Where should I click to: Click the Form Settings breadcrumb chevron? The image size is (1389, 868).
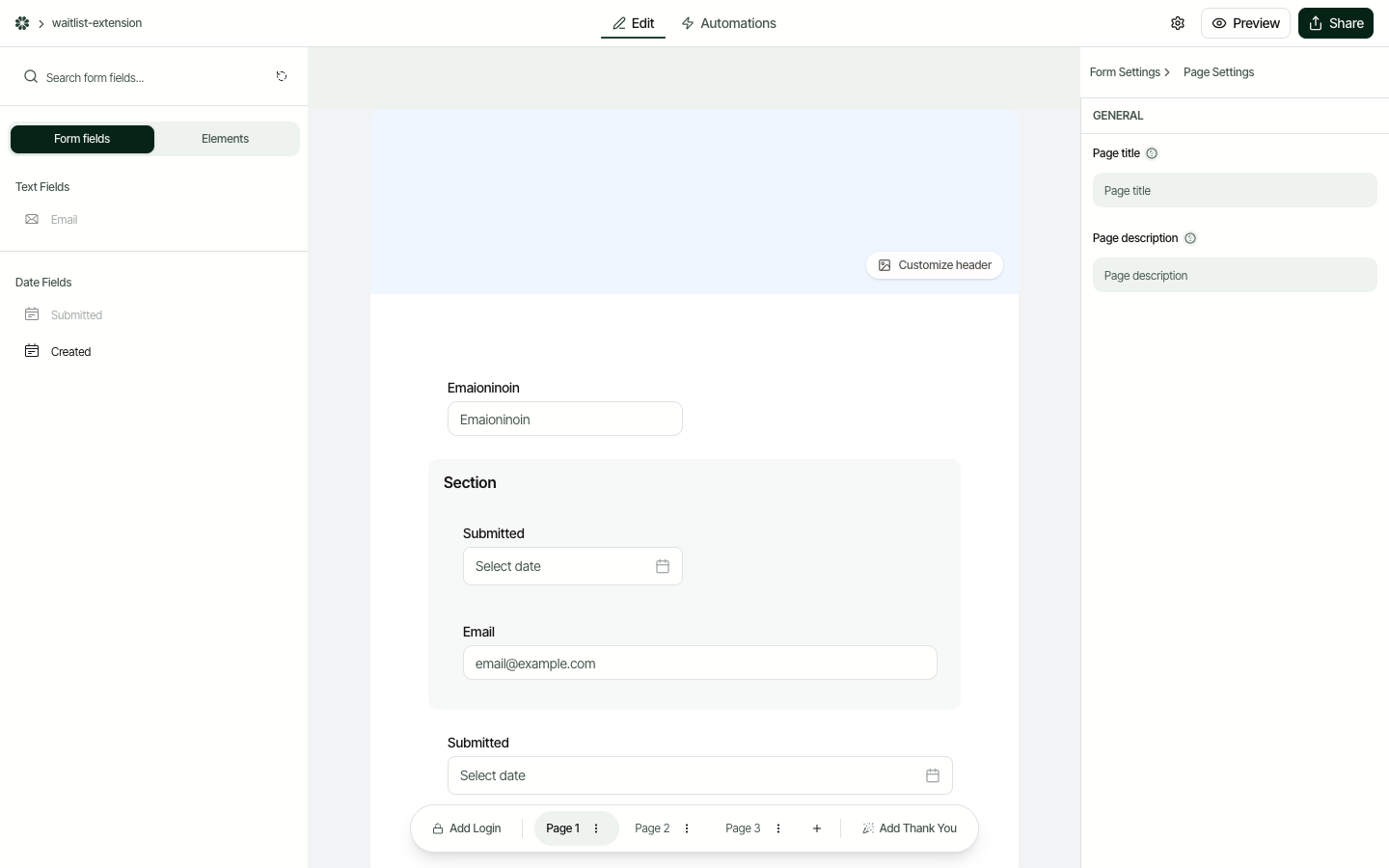1167,72
